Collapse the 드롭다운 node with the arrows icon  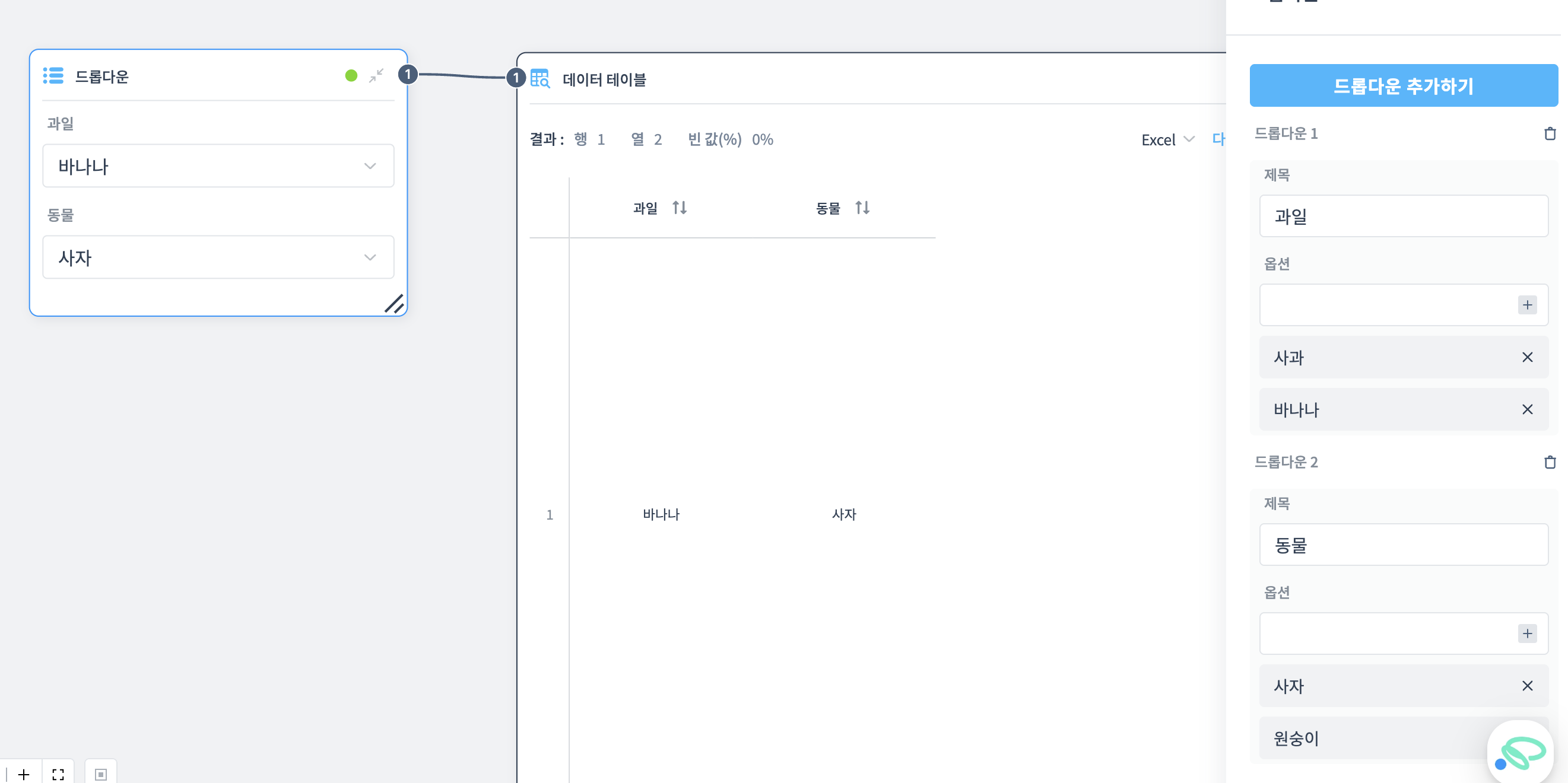click(x=376, y=76)
